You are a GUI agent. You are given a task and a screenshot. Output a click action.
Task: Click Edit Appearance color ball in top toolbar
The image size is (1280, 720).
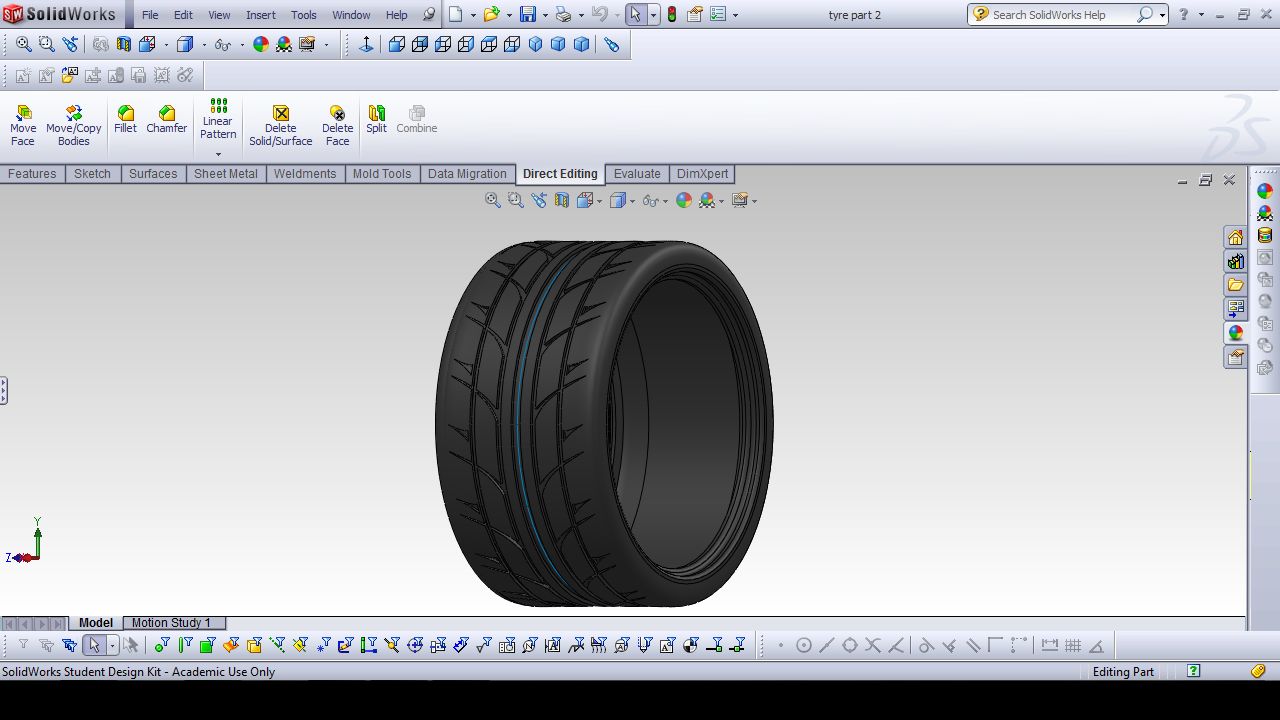pos(261,45)
